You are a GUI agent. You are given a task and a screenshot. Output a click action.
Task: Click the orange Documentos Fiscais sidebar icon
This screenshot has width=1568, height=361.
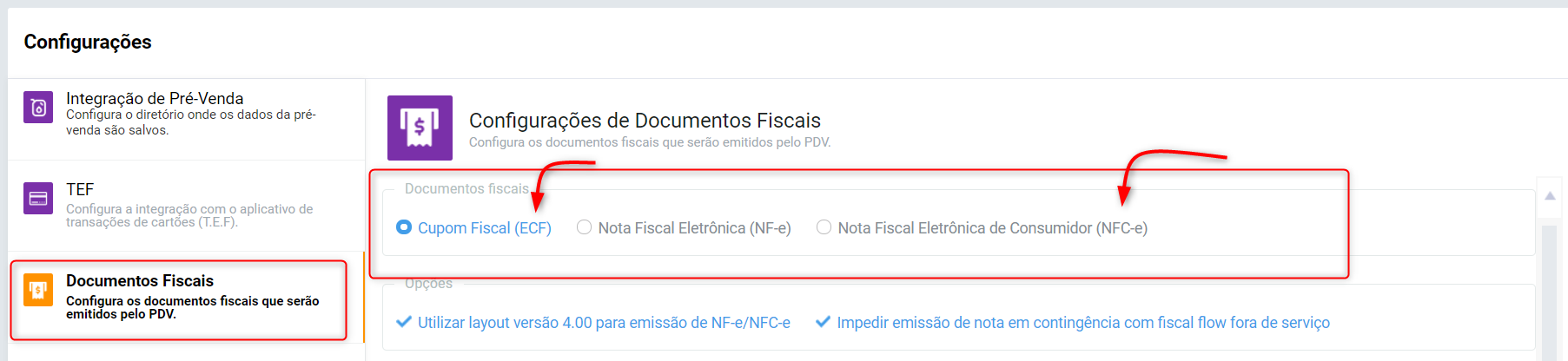38,289
